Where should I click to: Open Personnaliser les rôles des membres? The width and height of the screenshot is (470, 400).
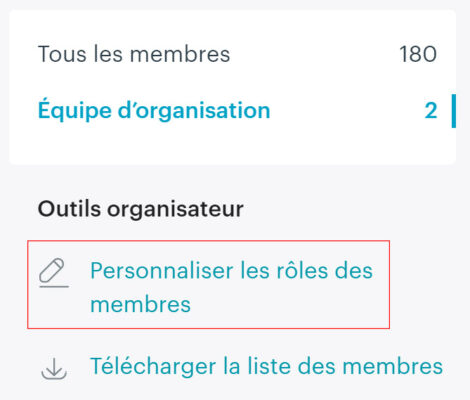[208, 284]
